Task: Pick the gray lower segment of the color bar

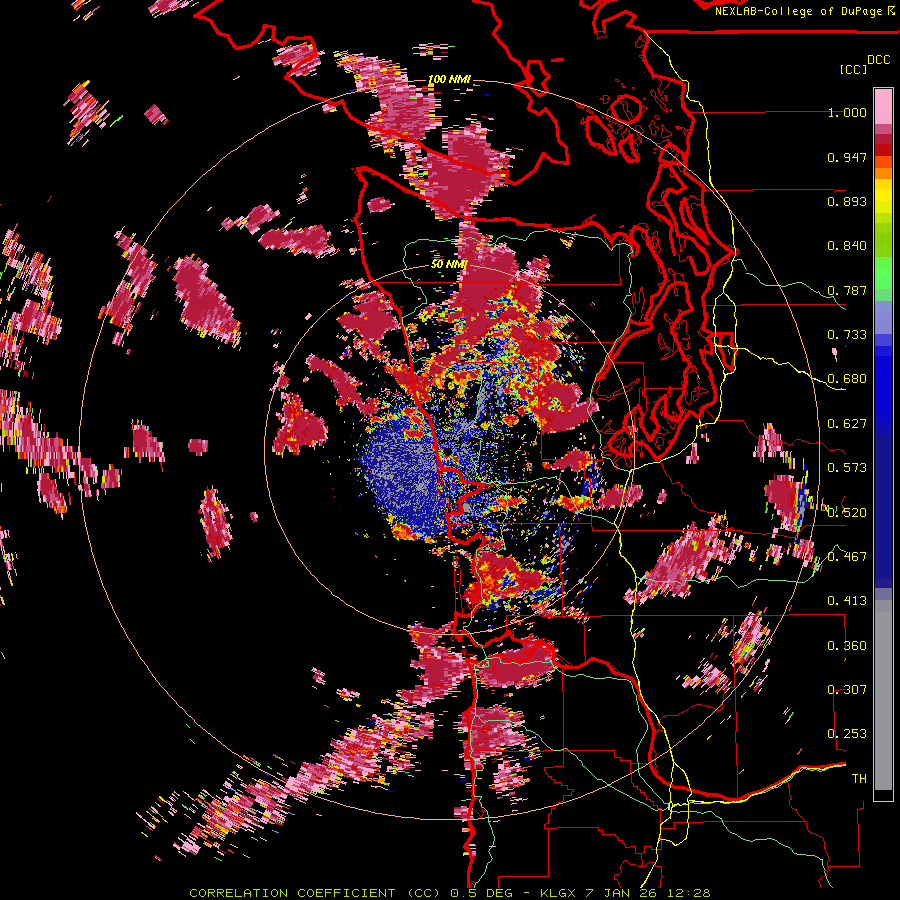Action: pos(883,695)
